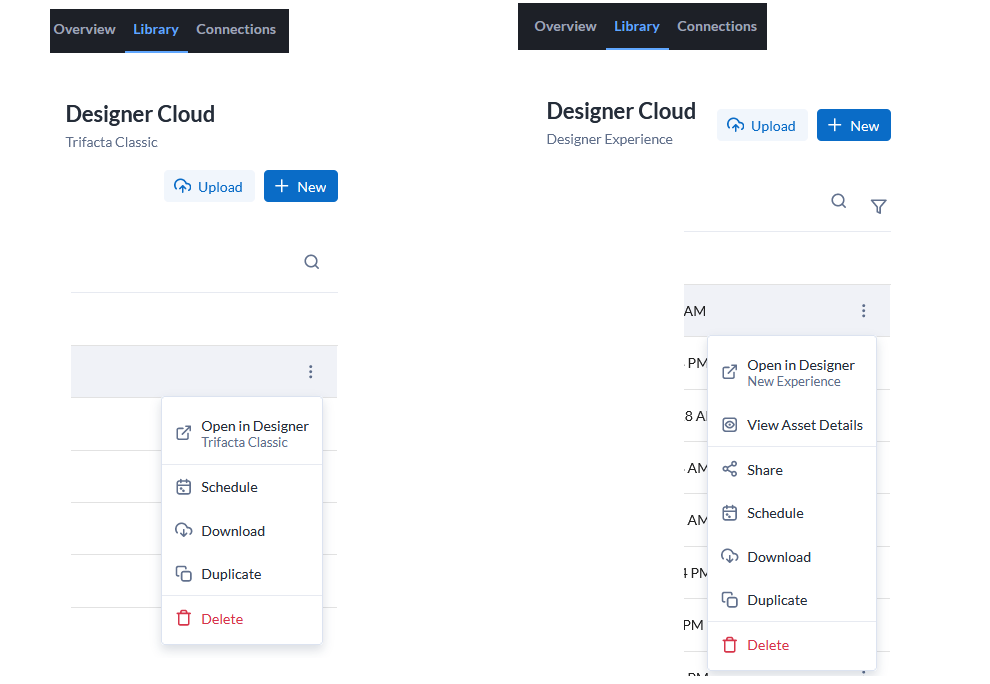The height and width of the screenshot is (684, 990).
Task: Select the Share icon in Designer Experience menu
Action: (728, 469)
